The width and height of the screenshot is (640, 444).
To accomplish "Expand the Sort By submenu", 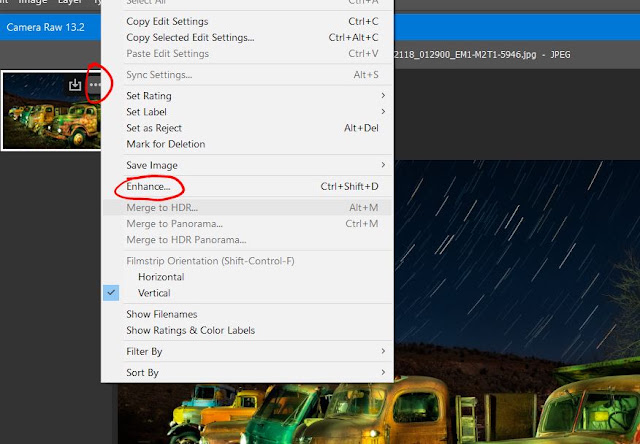I will tap(247, 373).
